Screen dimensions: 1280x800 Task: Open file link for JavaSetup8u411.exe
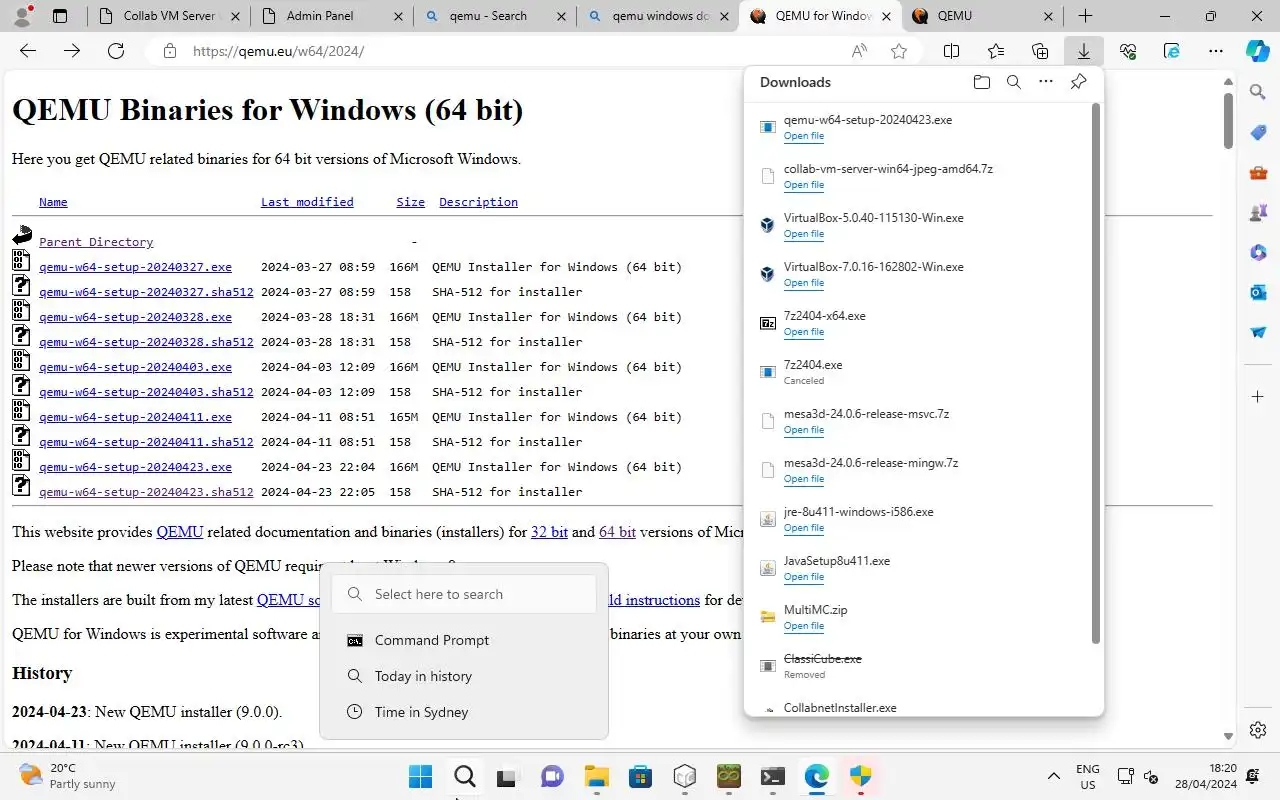click(x=804, y=577)
